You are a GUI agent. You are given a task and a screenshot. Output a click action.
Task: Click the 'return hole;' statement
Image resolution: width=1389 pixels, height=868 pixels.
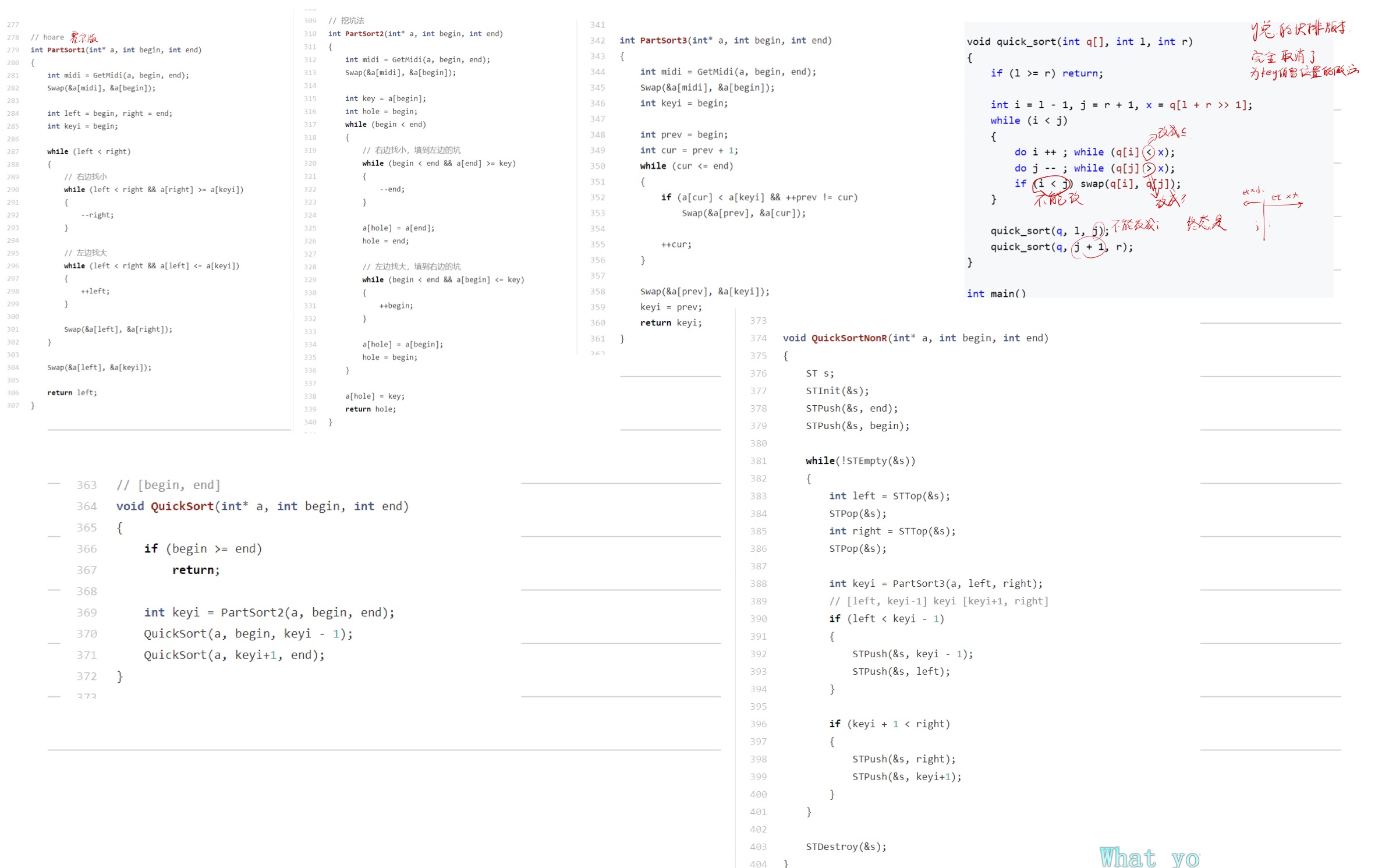[370, 409]
